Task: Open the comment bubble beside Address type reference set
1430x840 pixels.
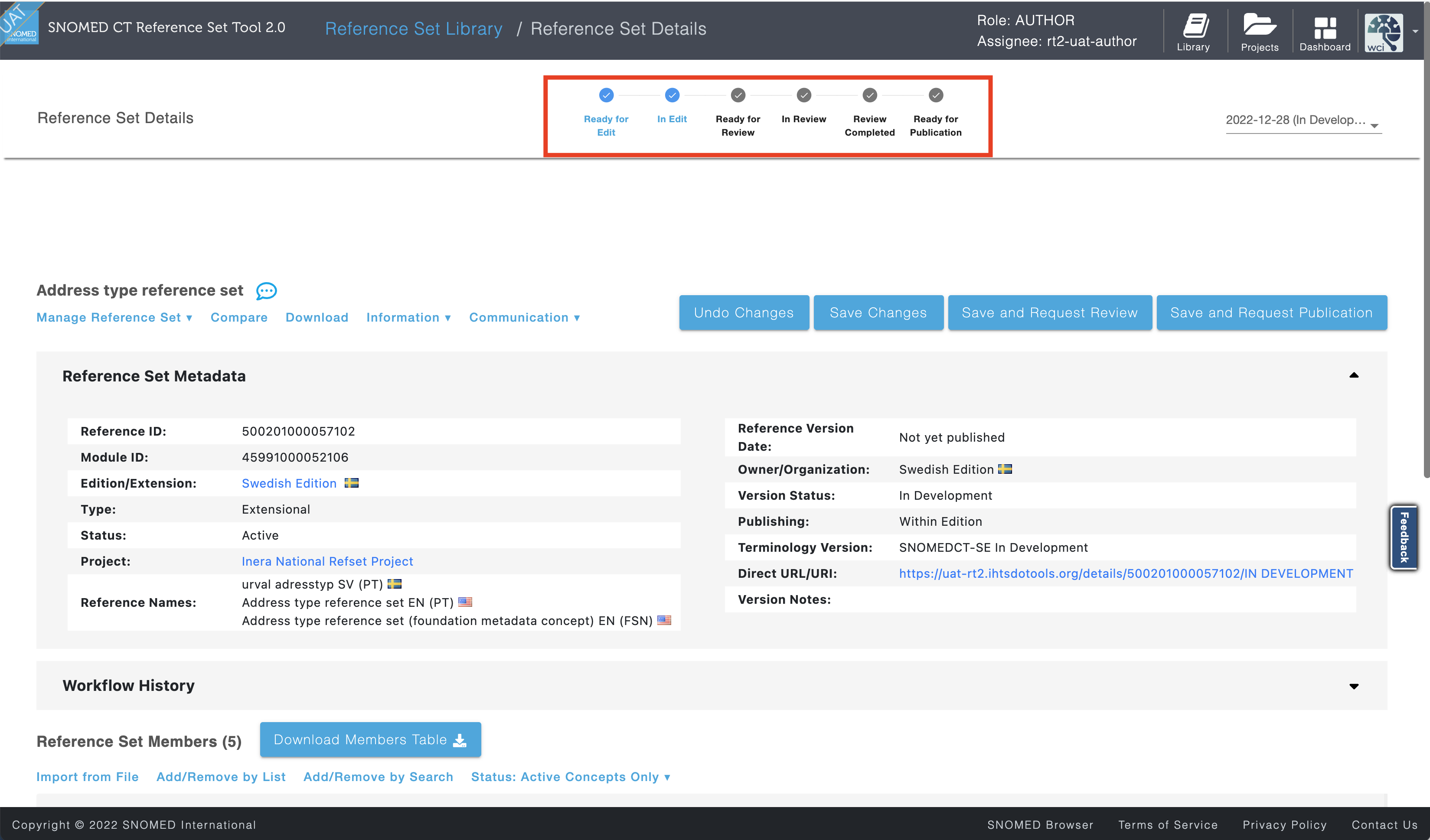Action: pos(266,291)
